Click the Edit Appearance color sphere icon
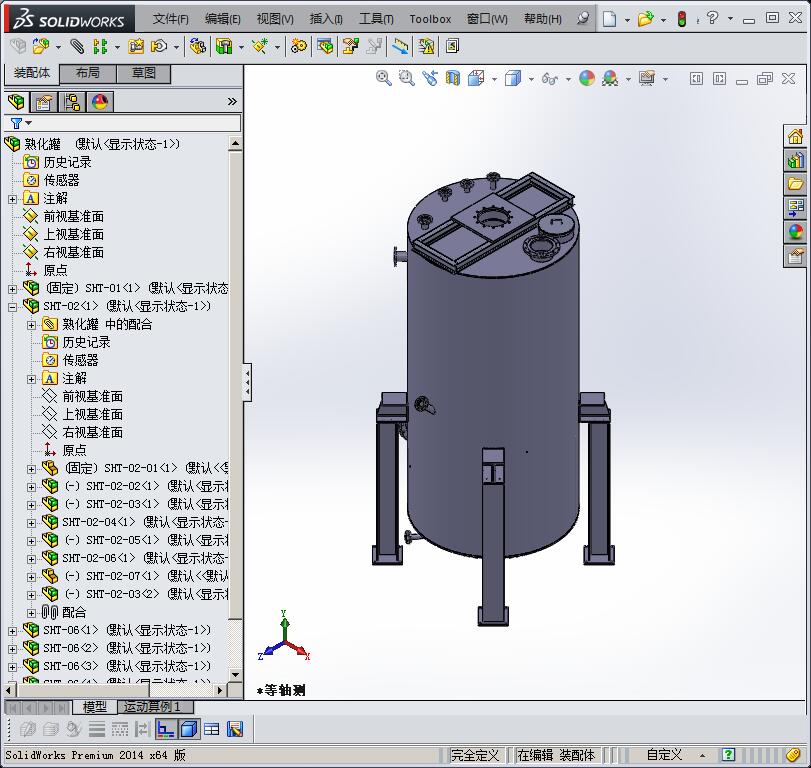This screenshot has width=811, height=768. coord(587,78)
